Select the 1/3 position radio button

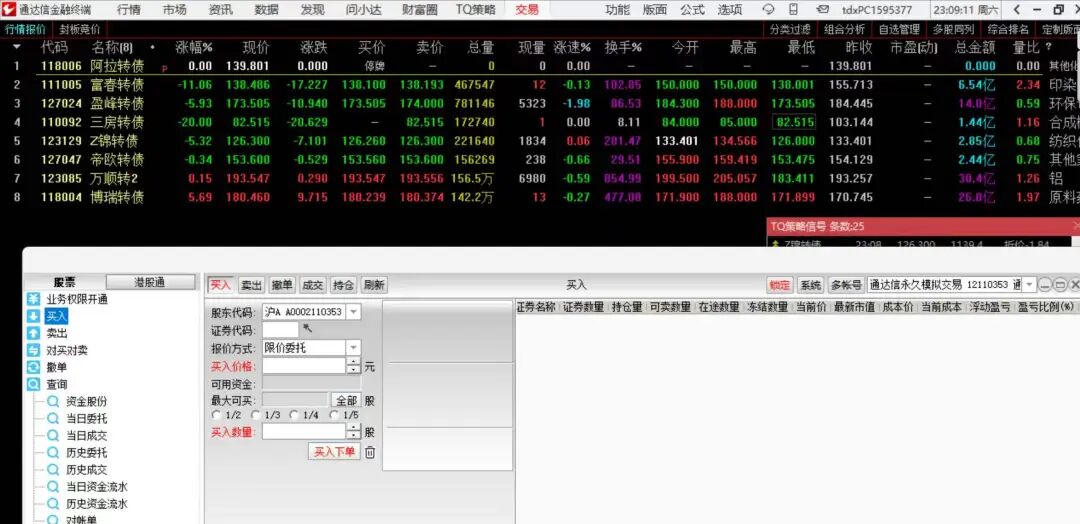(256, 415)
